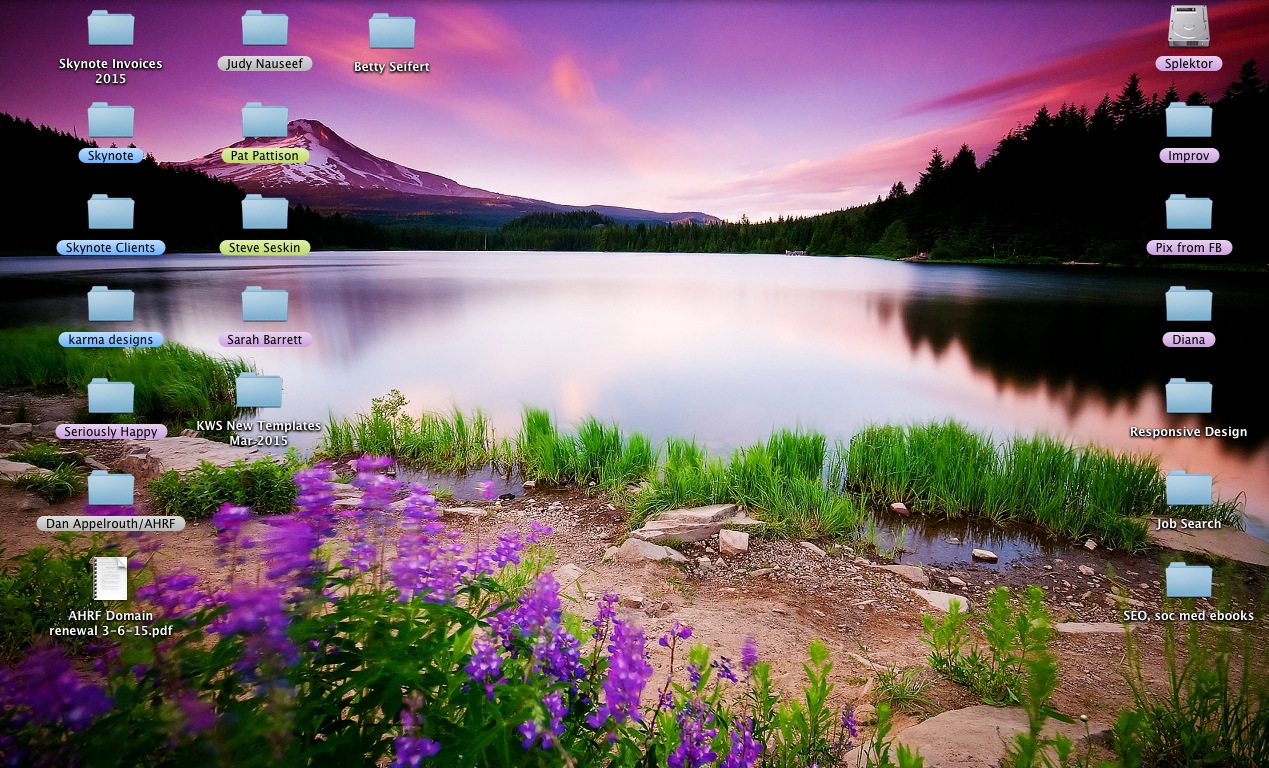Screen dimensions: 1269x768
Task: Select the Dan Appelrouth/AHRF folder
Action: coord(110,489)
